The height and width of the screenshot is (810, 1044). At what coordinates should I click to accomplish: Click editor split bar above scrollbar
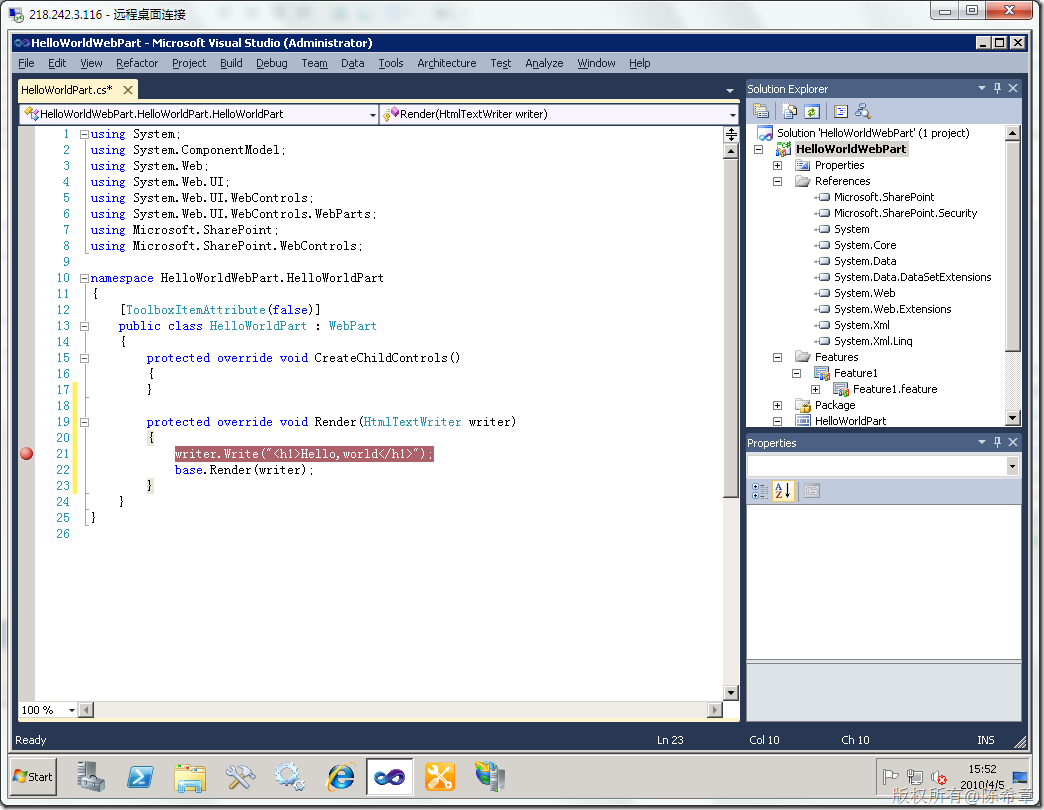pos(731,134)
